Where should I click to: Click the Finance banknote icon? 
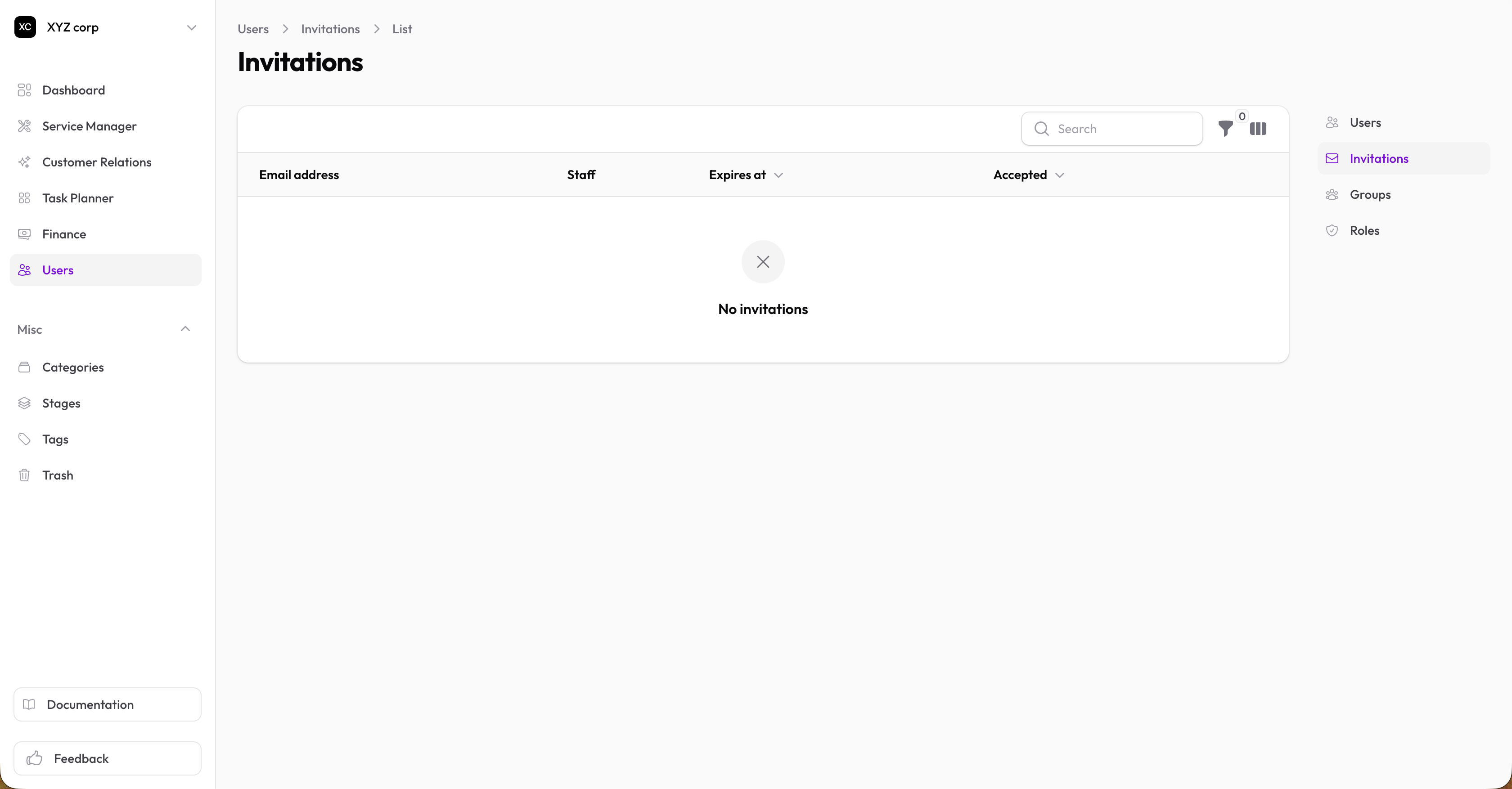(24, 234)
